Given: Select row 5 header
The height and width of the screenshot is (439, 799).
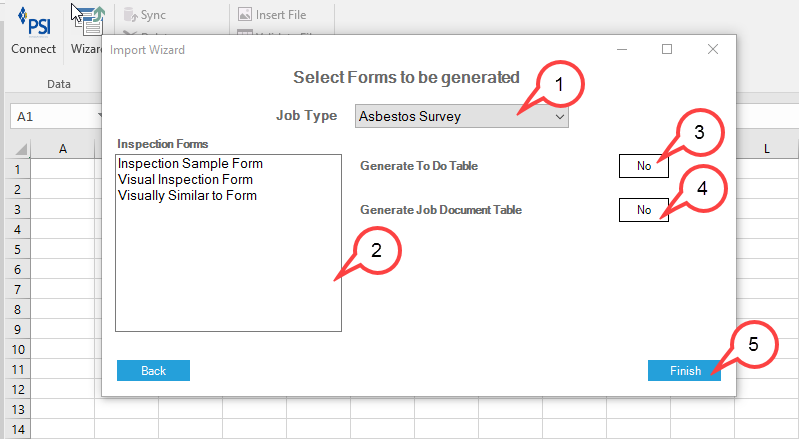Looking at the screenshot, I should click(17, 250).
